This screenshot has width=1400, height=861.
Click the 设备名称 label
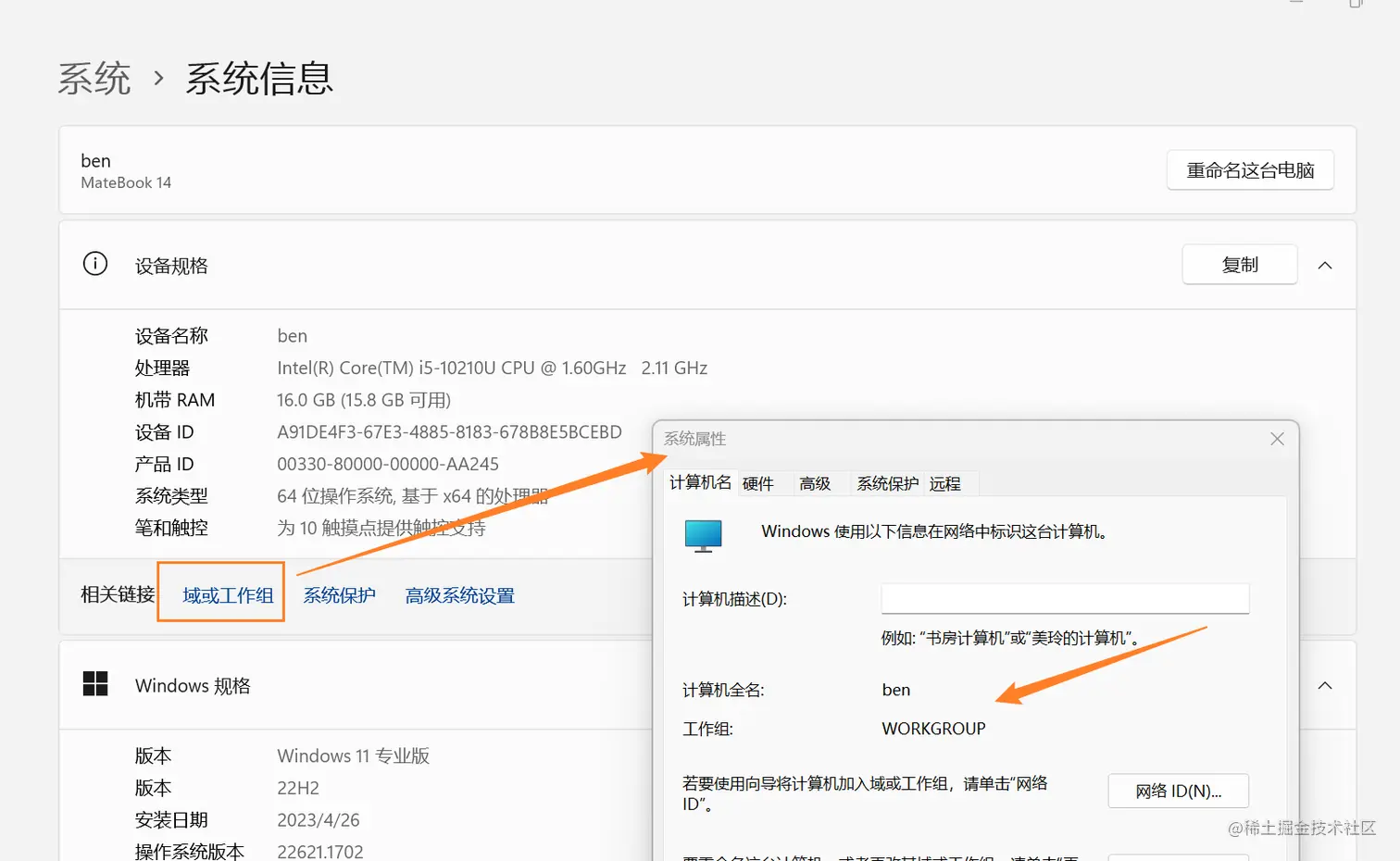[171, 336]
